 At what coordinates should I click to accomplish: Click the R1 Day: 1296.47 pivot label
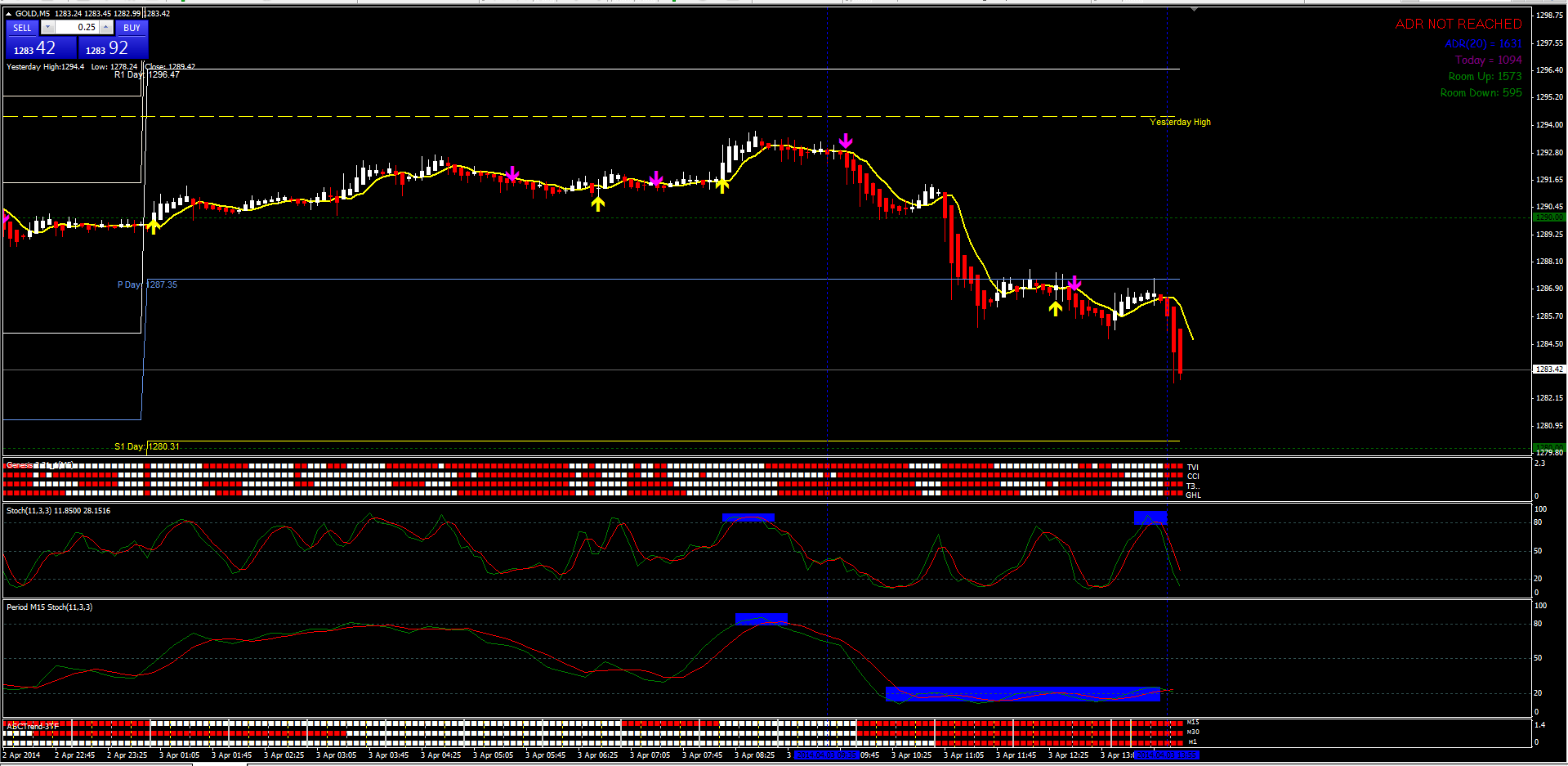147,75
